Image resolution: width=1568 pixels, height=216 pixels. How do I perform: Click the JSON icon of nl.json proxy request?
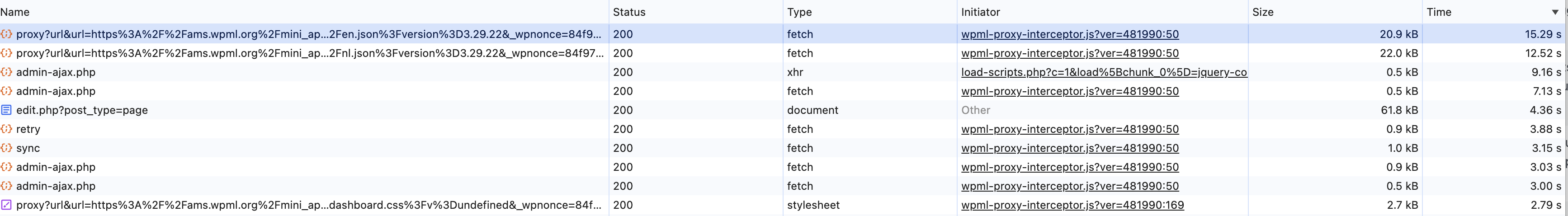(x=7, y=53)
